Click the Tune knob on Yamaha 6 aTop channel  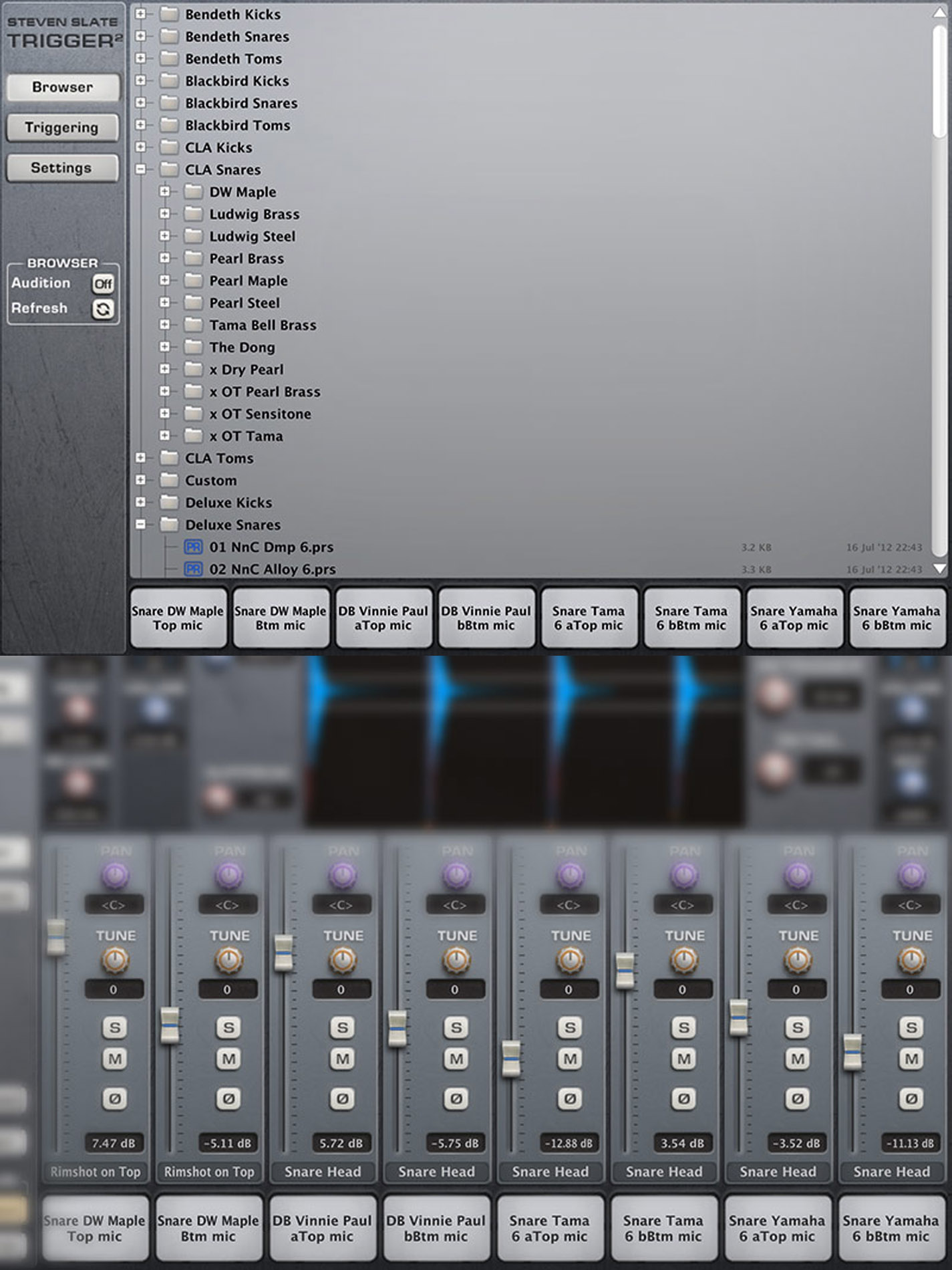pyautogui.click(x=798, y=961)
